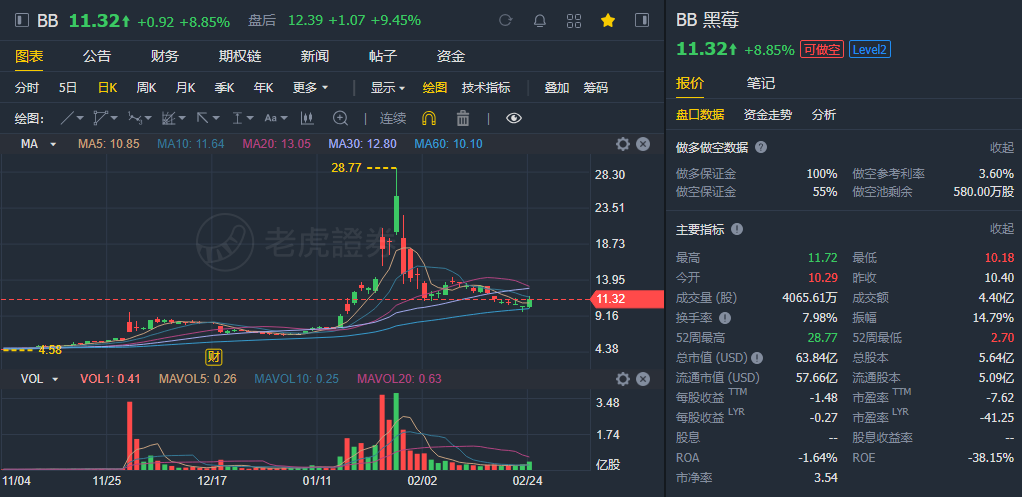
Task: Click the 11.32 current price label
Action: click(626, 300)
